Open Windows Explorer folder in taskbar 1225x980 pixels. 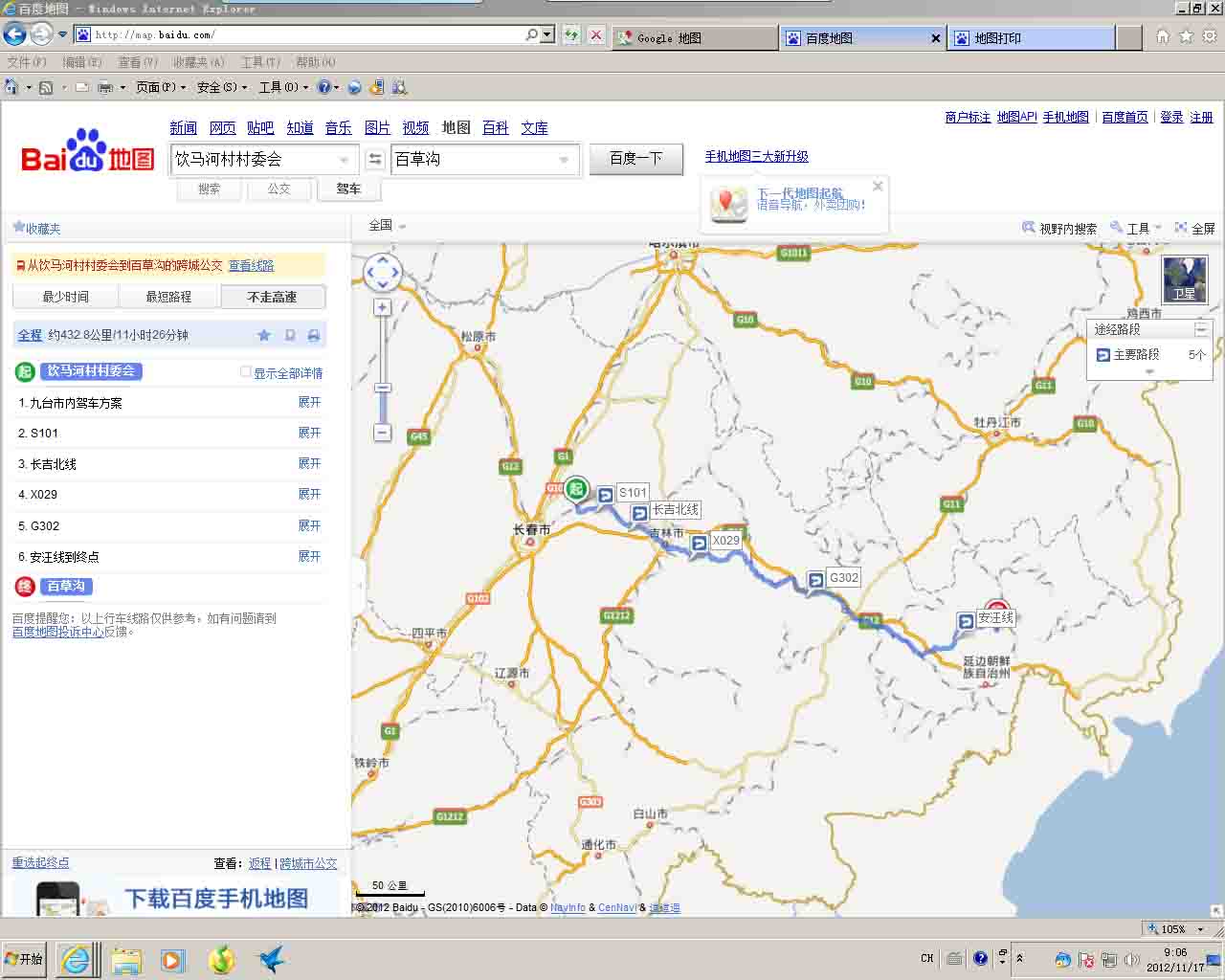[125, 959]
